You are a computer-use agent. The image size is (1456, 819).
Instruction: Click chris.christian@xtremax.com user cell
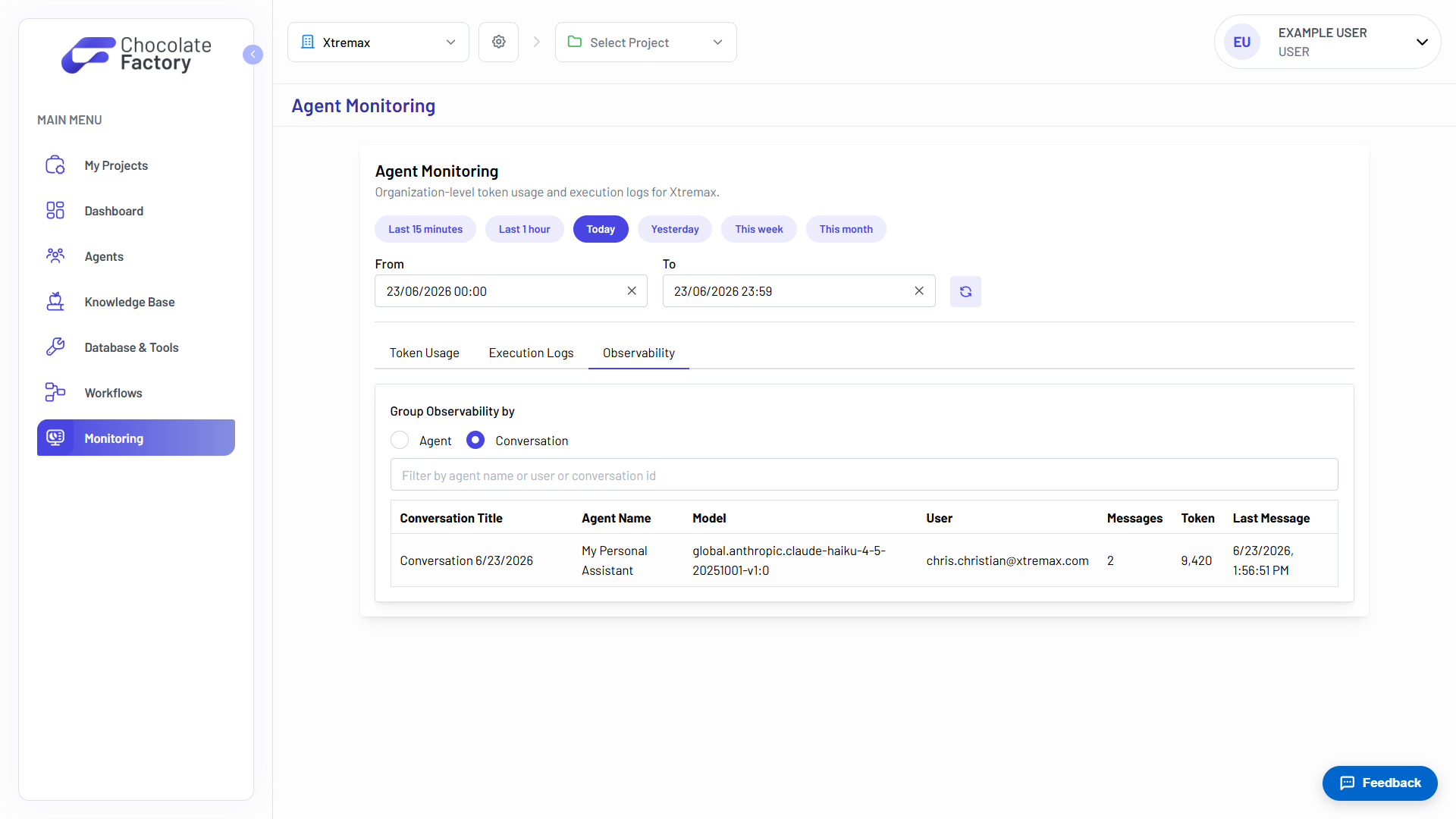pos(1008,560)
